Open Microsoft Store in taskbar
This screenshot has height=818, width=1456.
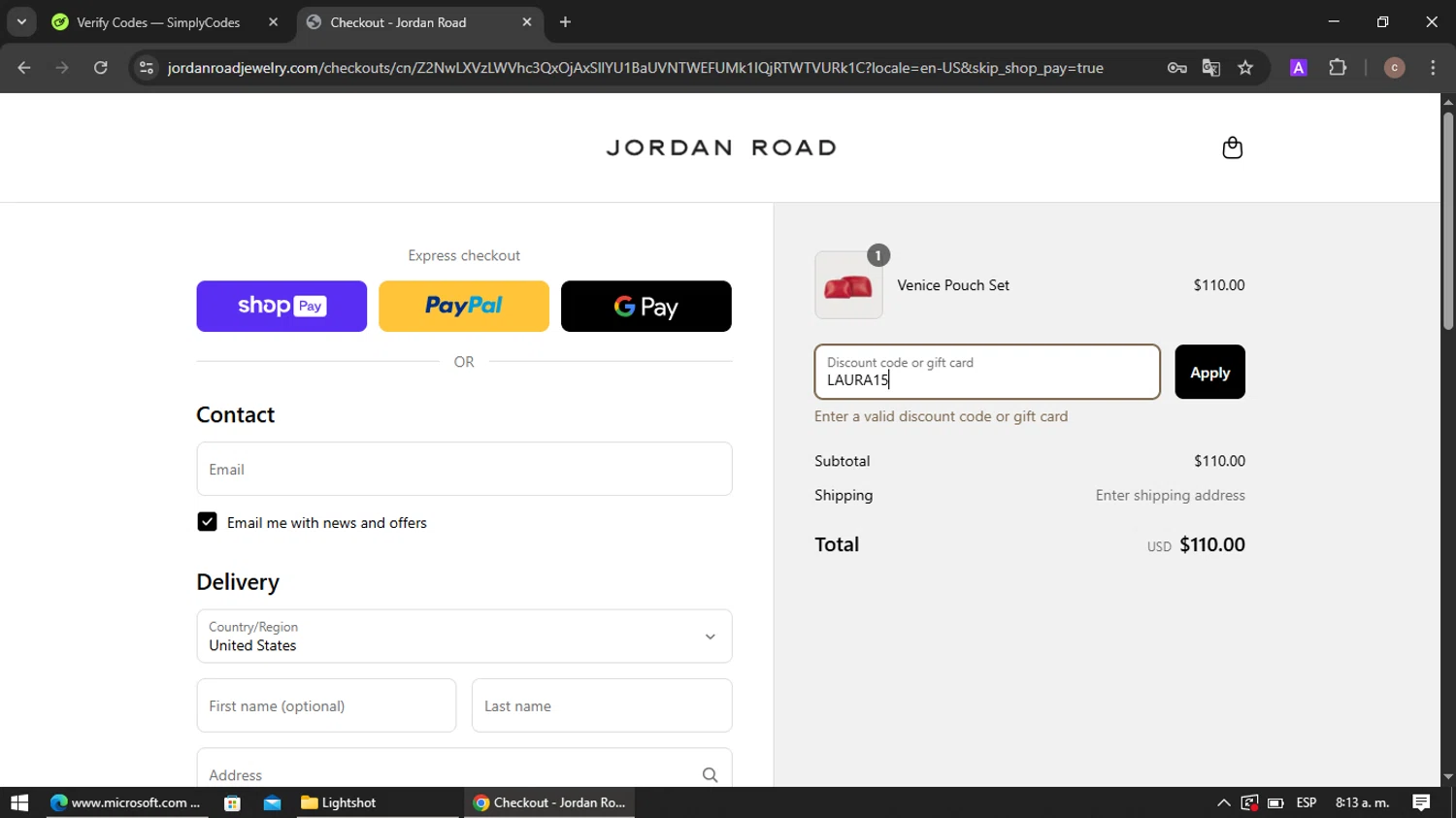(232, 802)
